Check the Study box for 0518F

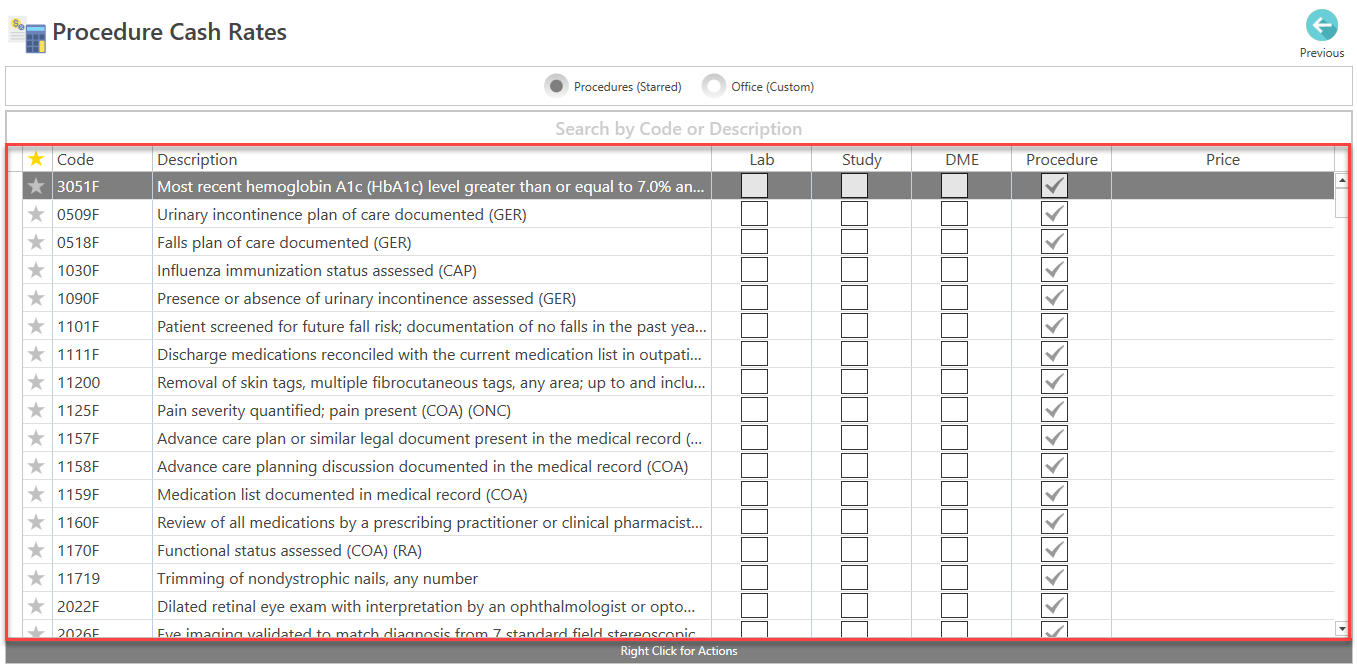[854, 242]
